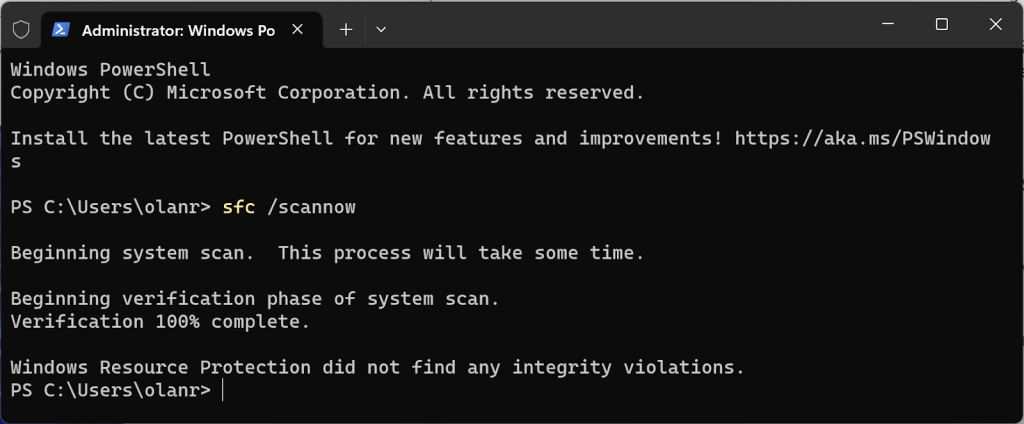Image resolution: width=1024 pixels, height=424 pixels.
Task: Expand the new tab profile dropdown chevron
Action: click(381, 30)
